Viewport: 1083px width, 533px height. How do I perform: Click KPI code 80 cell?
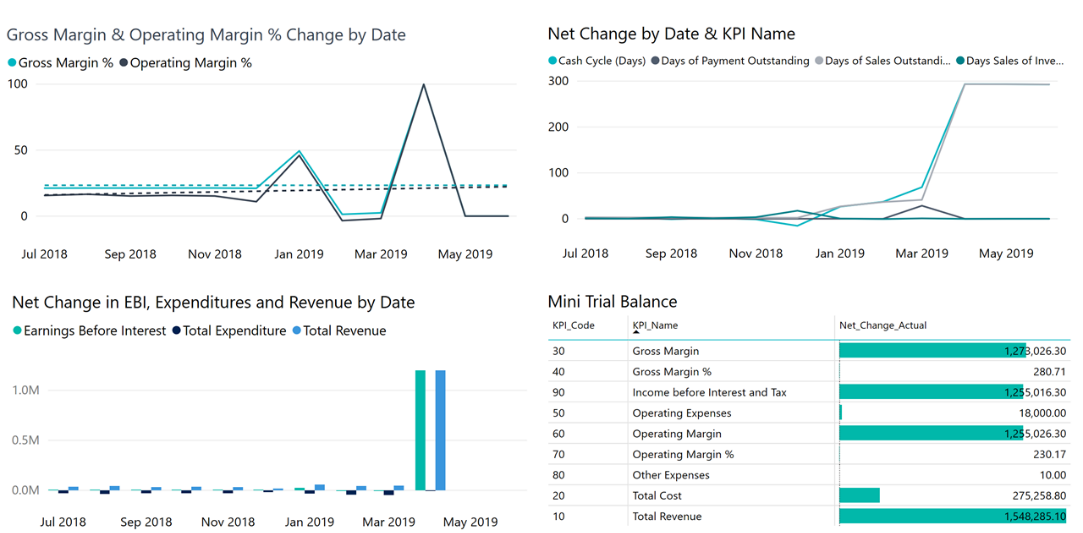click(x=588, y=475)
